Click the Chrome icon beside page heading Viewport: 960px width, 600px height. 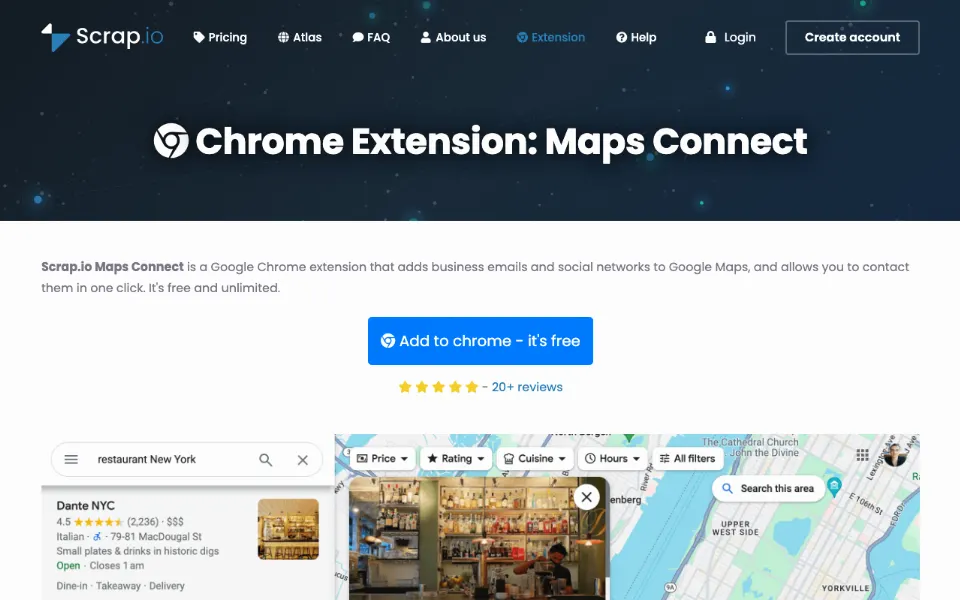tap(171, 141)
